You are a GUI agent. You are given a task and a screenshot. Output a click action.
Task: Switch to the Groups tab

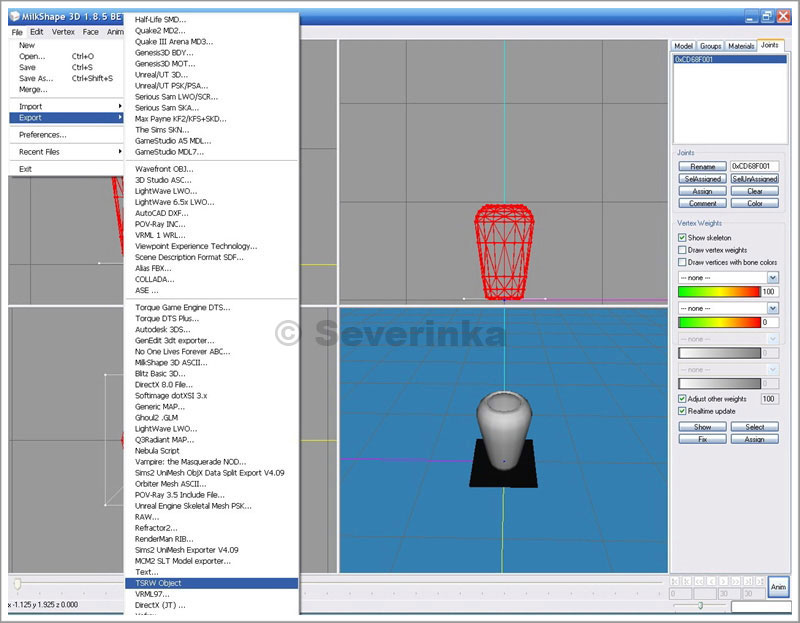[710, 46]
